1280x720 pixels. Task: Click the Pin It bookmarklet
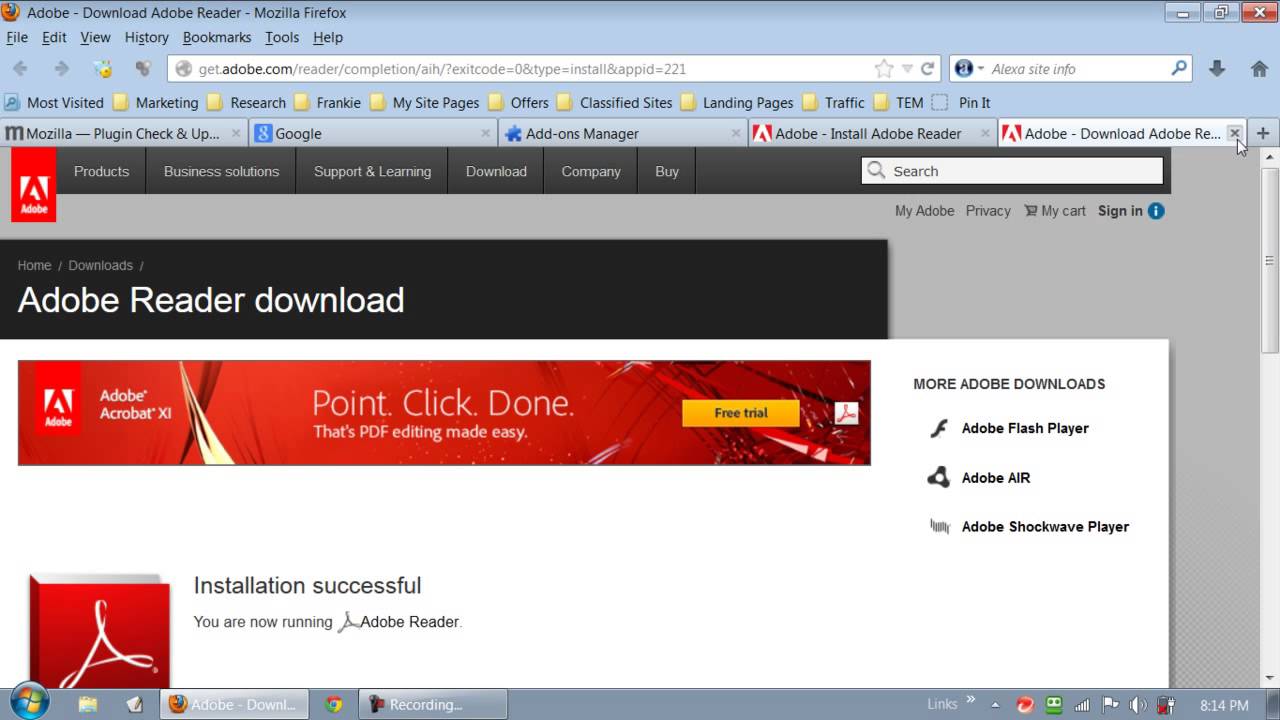tap(961, 102)
